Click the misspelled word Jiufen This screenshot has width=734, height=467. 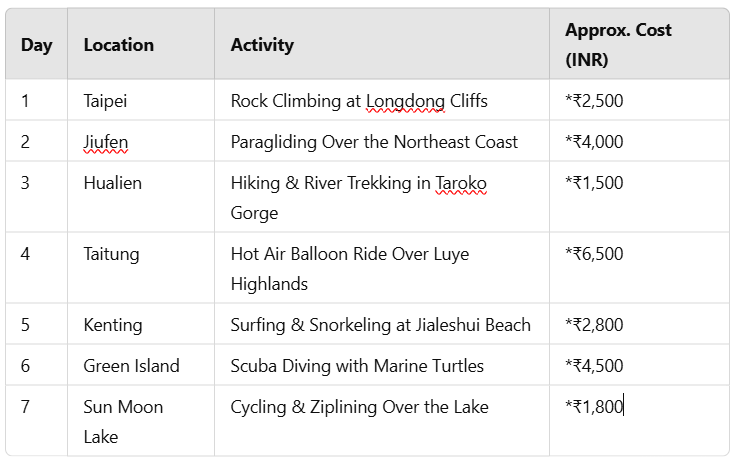coord(105,142)
